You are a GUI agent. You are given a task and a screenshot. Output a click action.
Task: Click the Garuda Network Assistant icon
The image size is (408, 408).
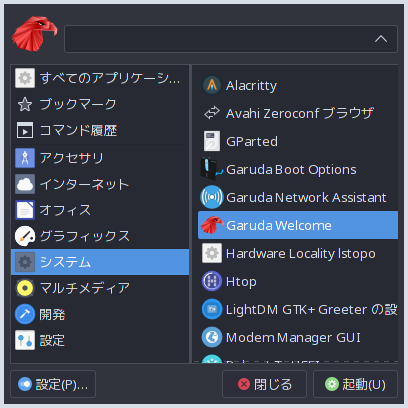click(x=212, y=197)
